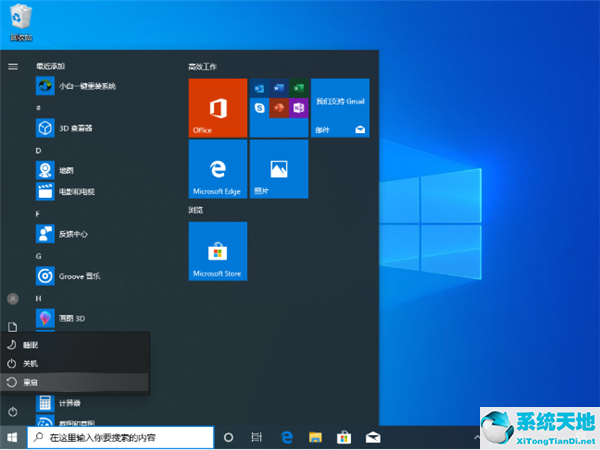This screenshot has height=450, width=600.
Task: Click the 高效工作 tile group title
Action: pyautogui.click(x=202, y=67)
